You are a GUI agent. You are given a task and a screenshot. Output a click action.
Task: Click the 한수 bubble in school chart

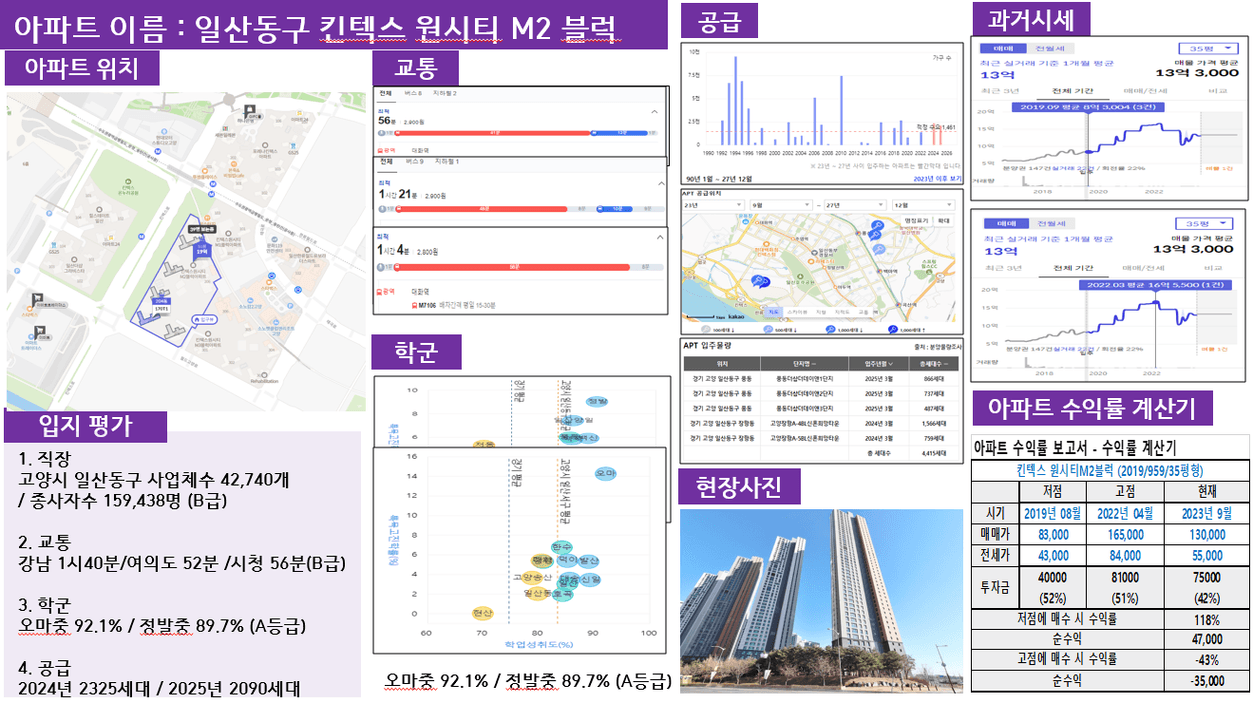561,547
